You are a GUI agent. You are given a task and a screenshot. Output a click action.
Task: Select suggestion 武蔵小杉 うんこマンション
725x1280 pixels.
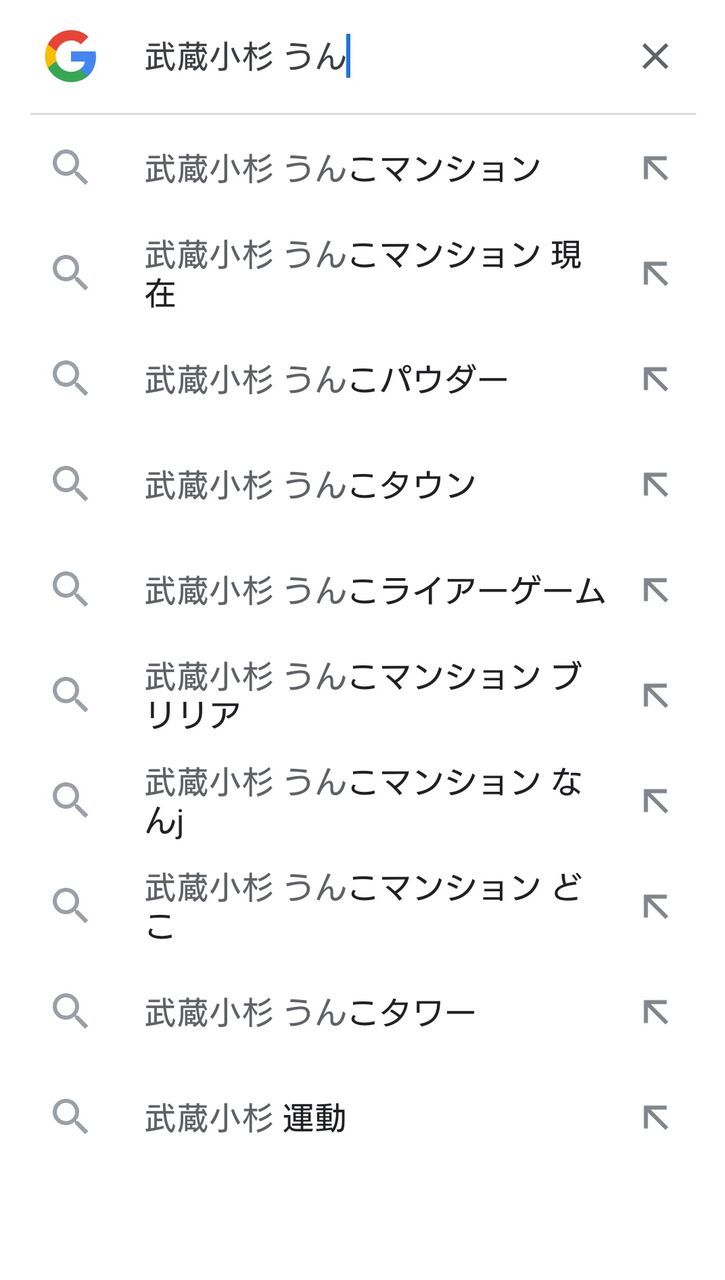342,169
